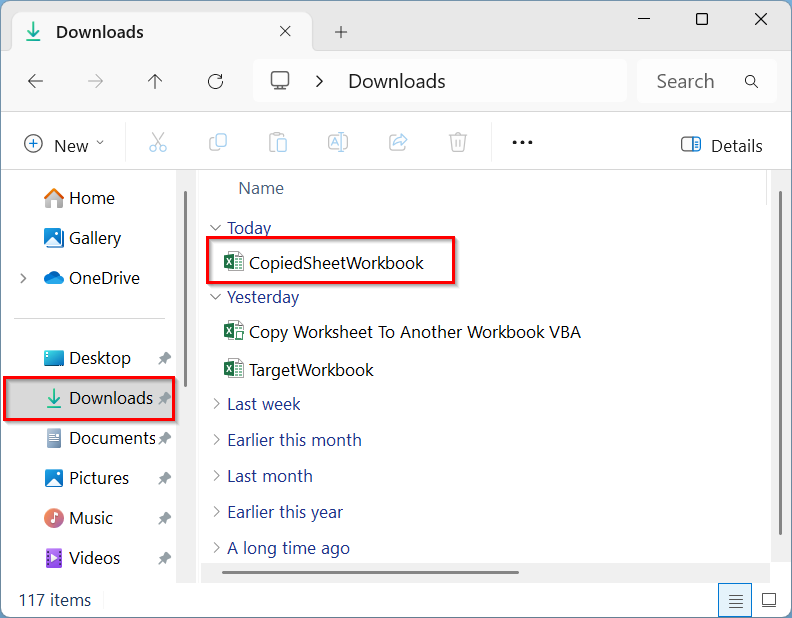This screenshot has width=792, height=618.
Task: Toggle the Details pane button
Action: click(x=721, y=145)
